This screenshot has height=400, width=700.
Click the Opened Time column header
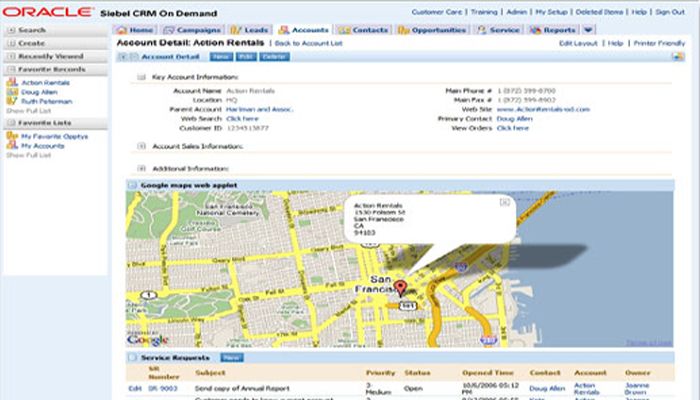(488, 372)
